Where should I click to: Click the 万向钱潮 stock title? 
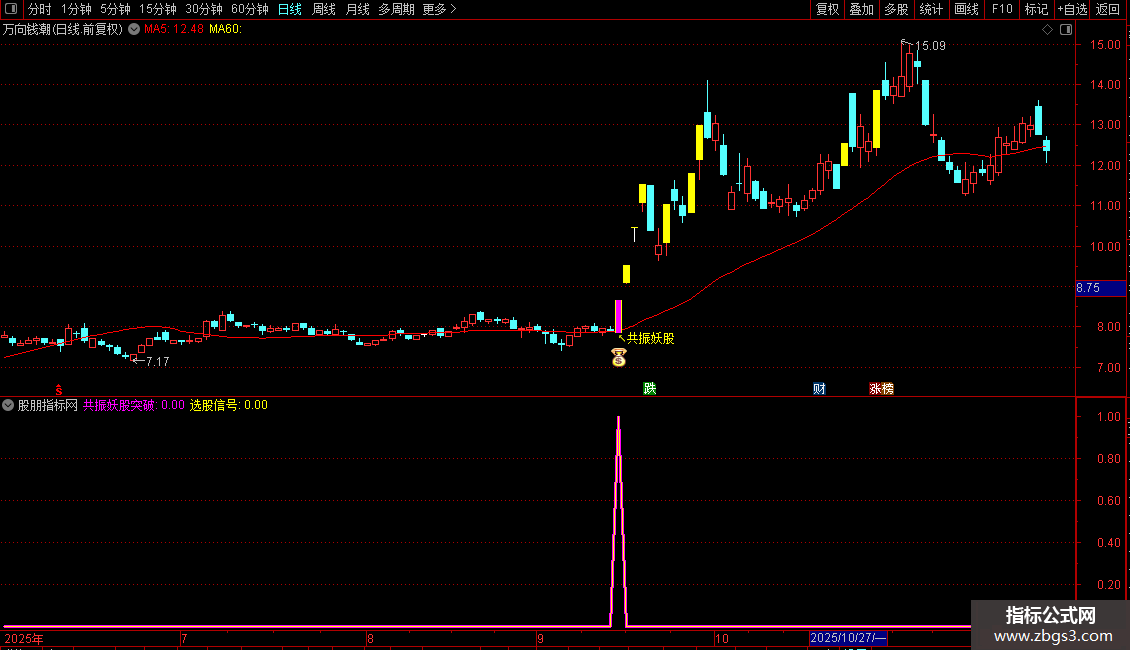(63, 30)
